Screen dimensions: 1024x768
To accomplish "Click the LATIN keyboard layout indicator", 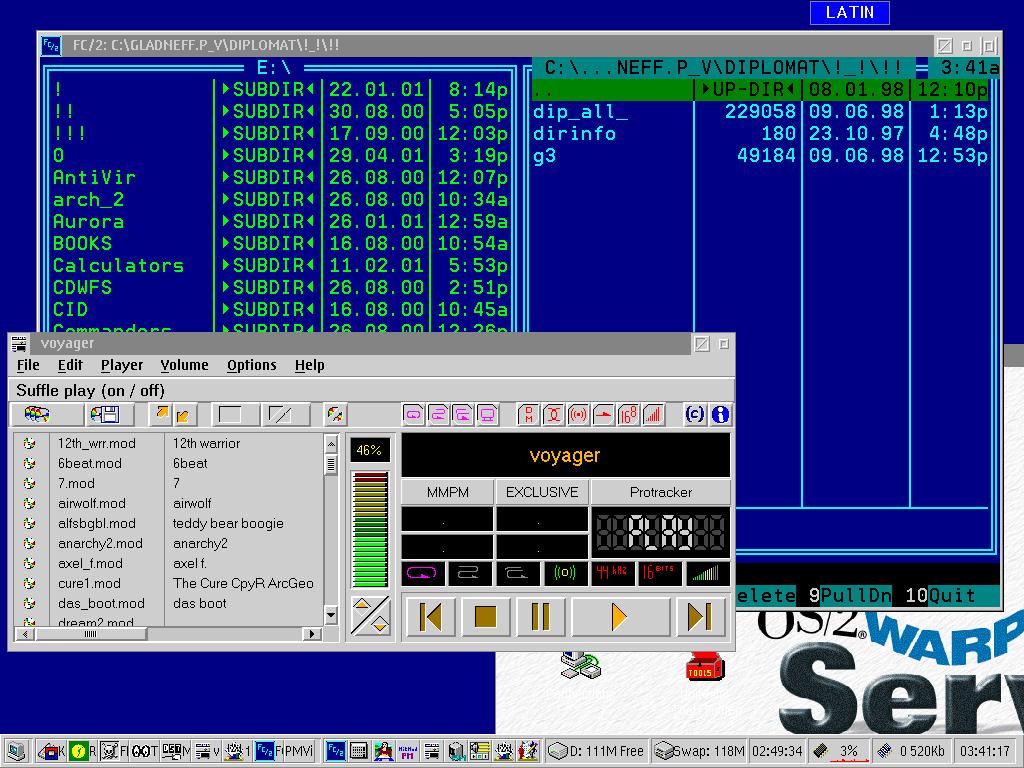I will (x=850, y=12).
